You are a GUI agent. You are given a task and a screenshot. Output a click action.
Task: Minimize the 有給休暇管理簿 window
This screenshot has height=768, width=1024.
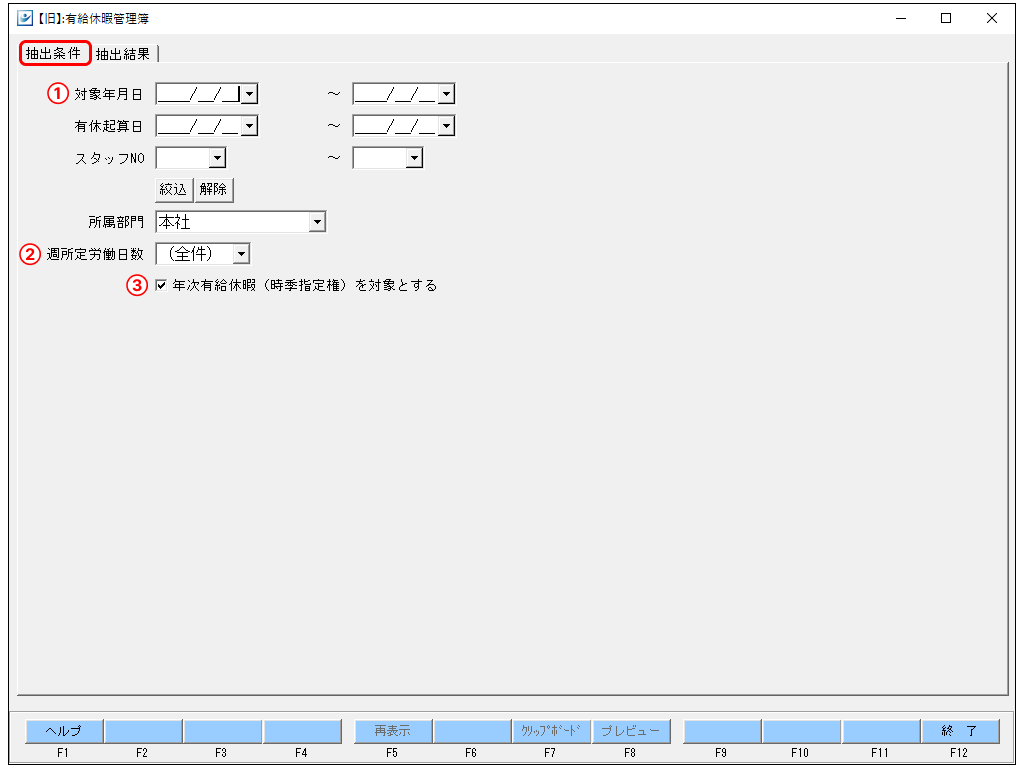pos(901,18)
